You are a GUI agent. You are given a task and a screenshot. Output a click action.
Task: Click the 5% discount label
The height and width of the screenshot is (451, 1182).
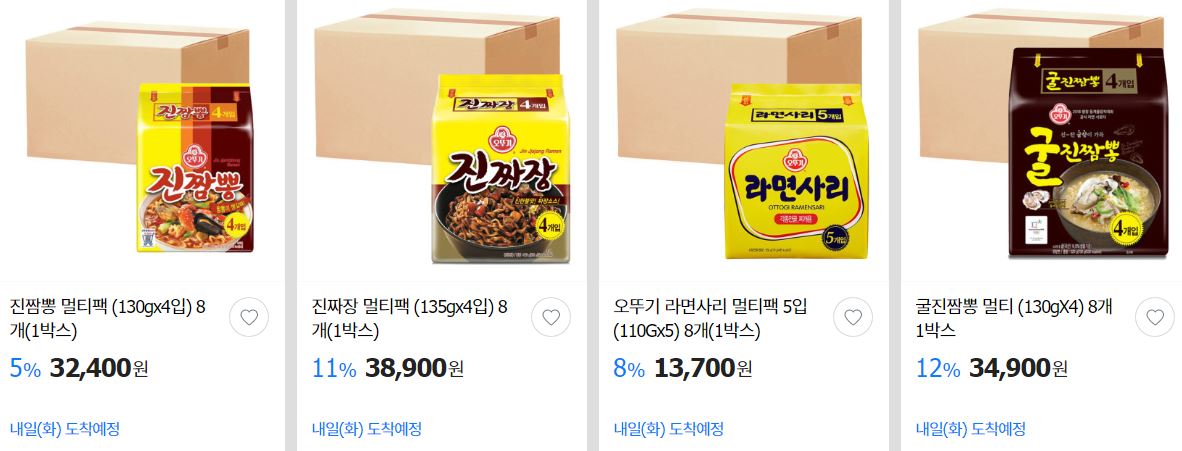pos(25,369)
